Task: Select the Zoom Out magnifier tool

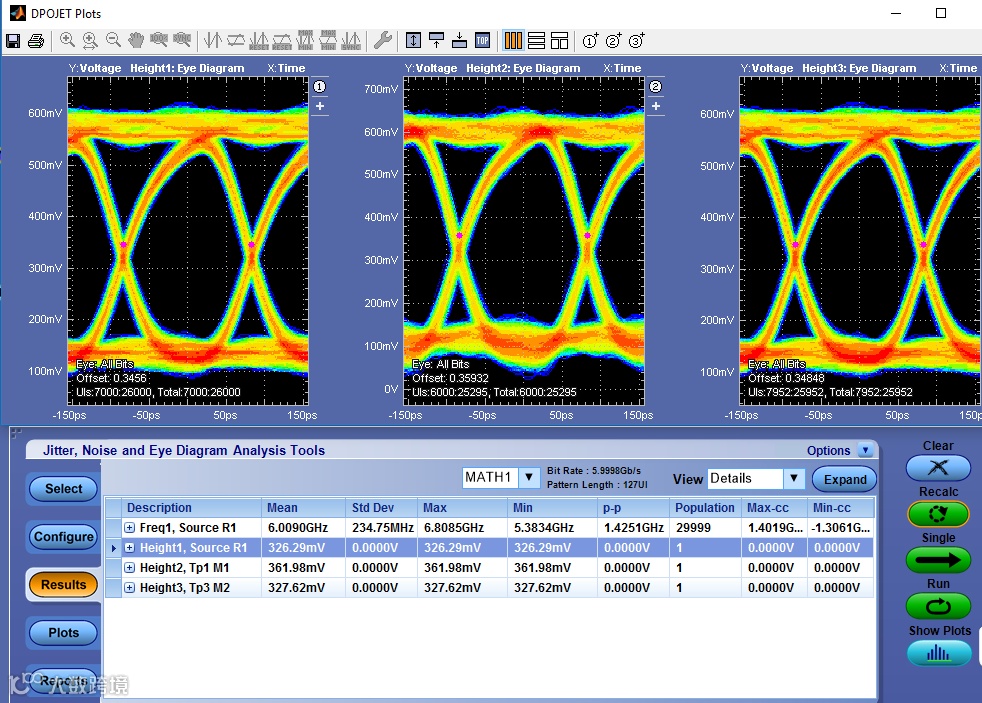Action: pos(113,41)
